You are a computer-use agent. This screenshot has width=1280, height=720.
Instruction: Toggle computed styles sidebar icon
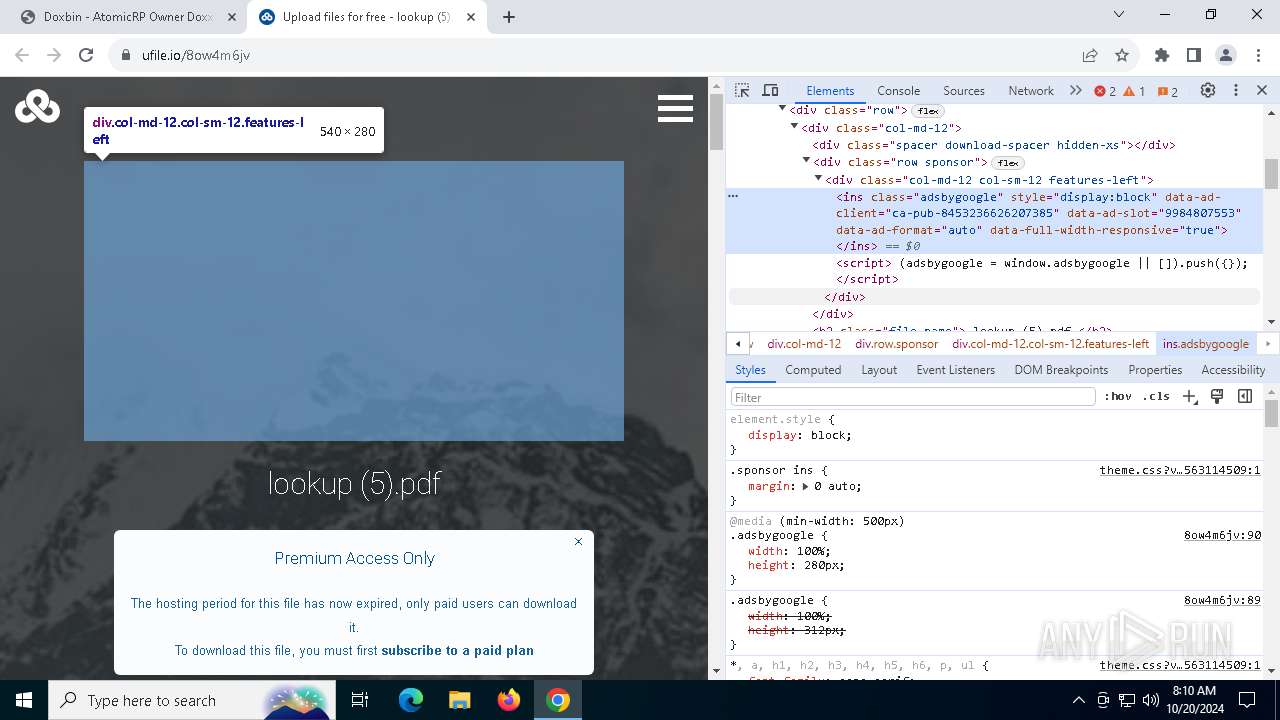[x=1245, y=397]
